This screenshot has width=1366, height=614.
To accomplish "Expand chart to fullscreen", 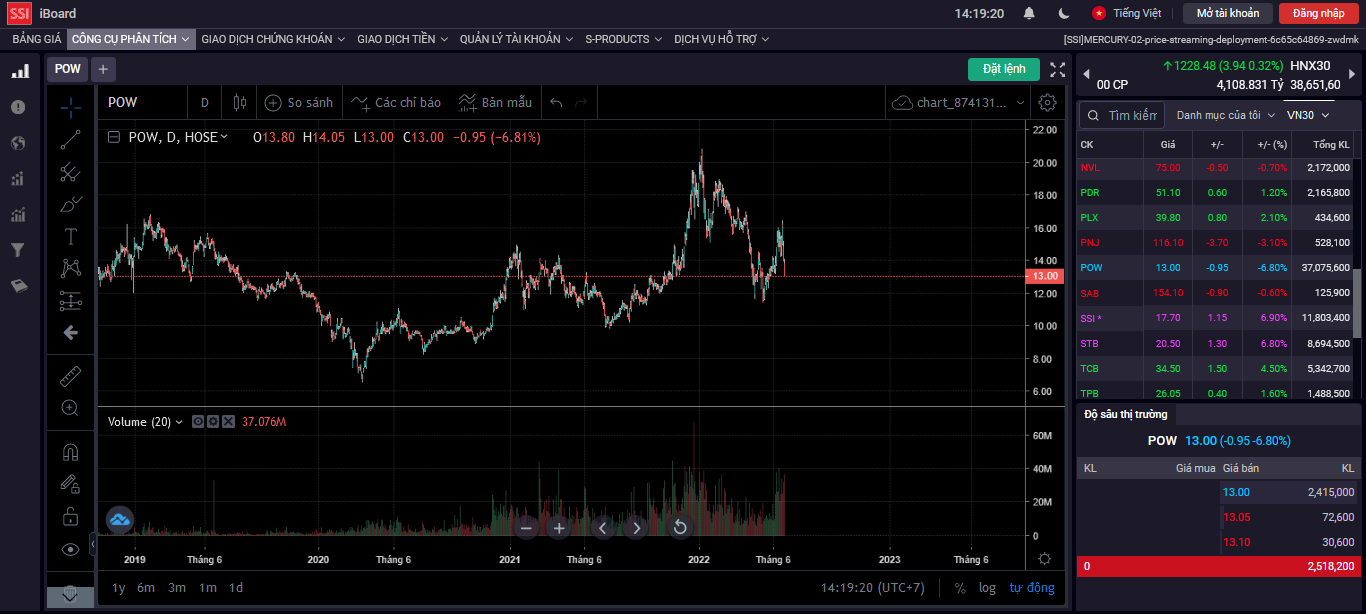I will click(1058, 69).
